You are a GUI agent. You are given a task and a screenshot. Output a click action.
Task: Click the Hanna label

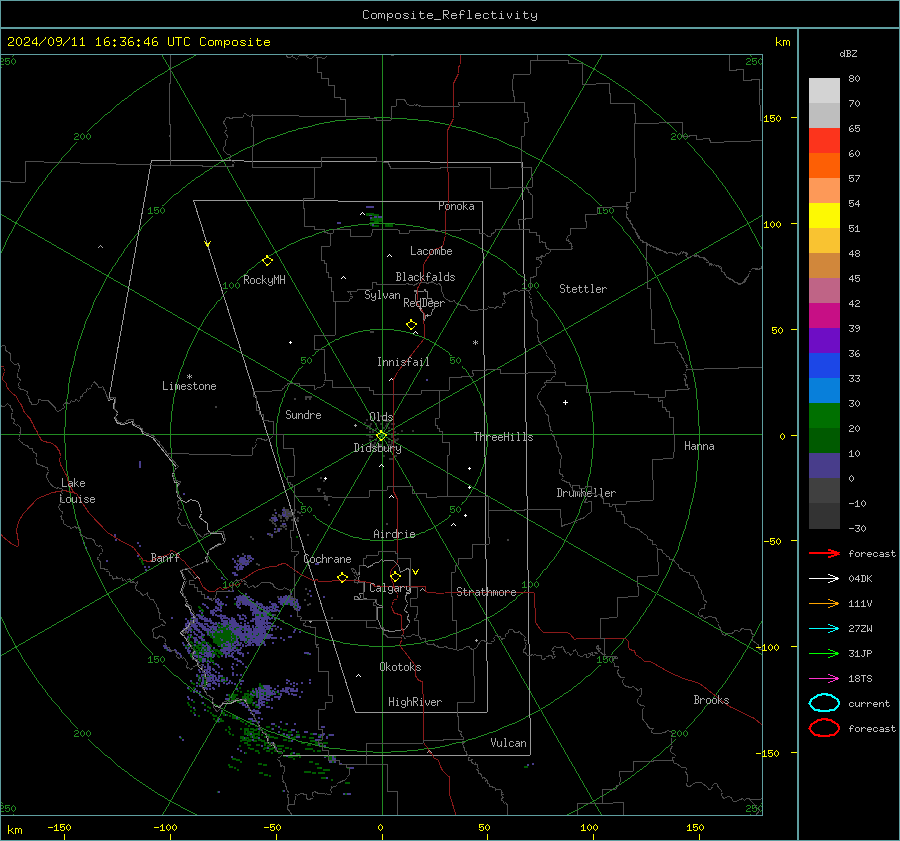click(x=699, y=446)
